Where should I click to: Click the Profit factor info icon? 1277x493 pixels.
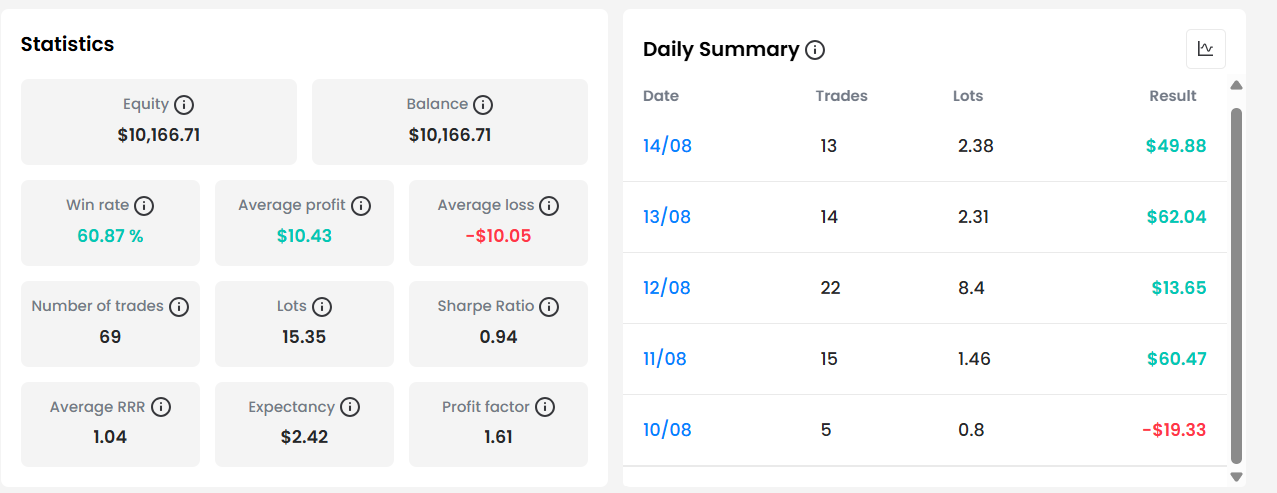tap(545, 408)
